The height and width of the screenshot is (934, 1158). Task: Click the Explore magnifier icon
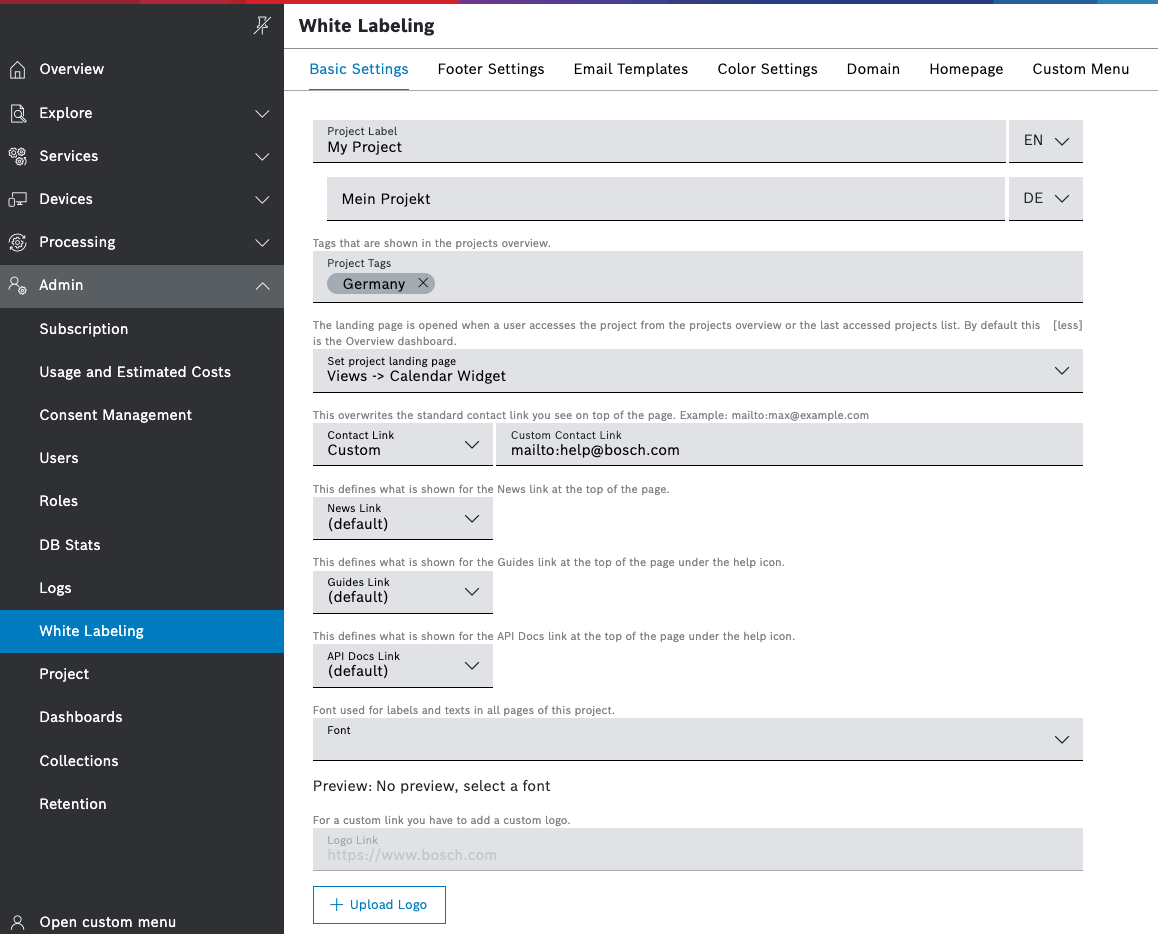(x=17, y=113)
